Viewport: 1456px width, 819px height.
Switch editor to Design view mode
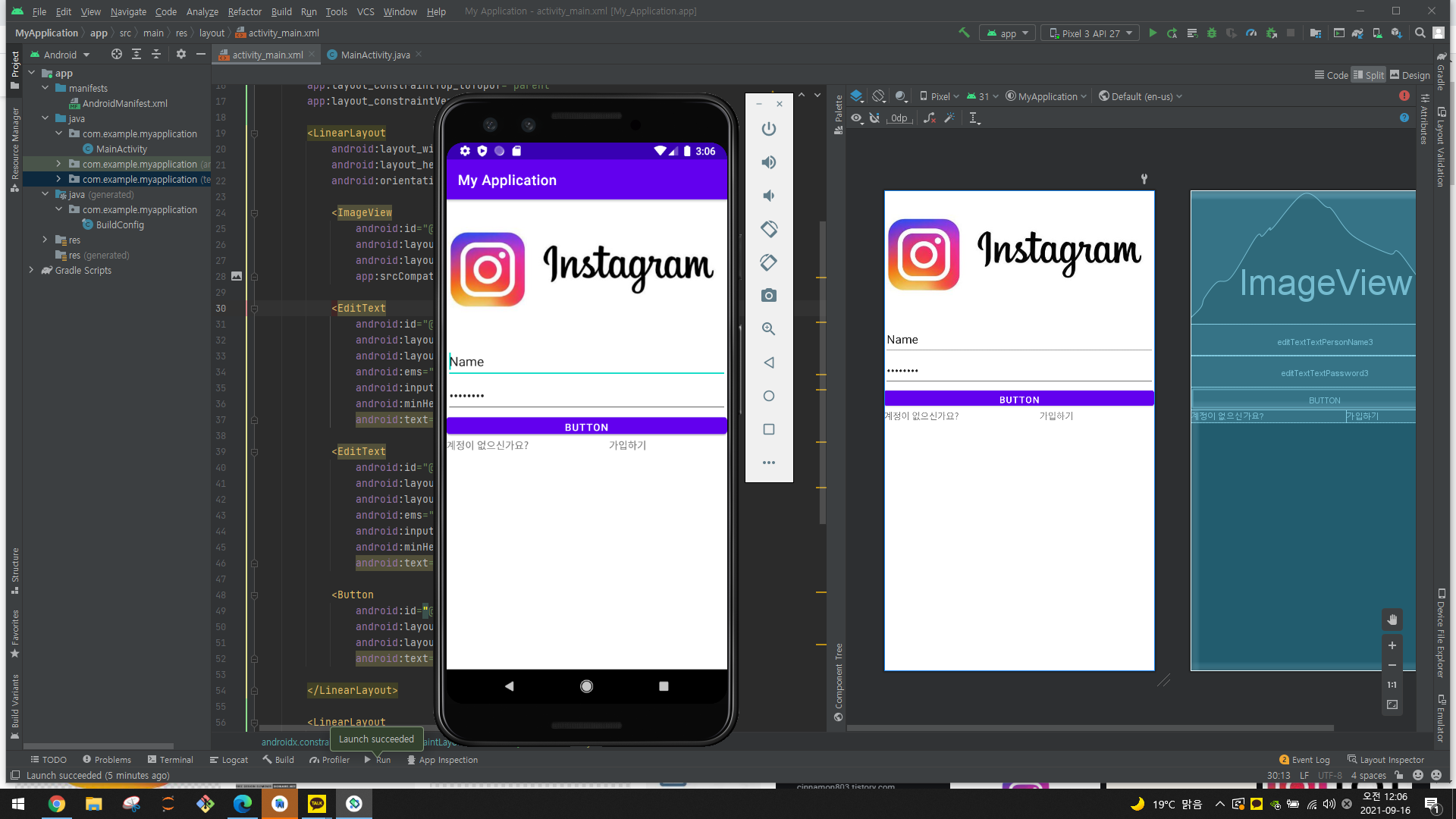tap(1410, 75)
